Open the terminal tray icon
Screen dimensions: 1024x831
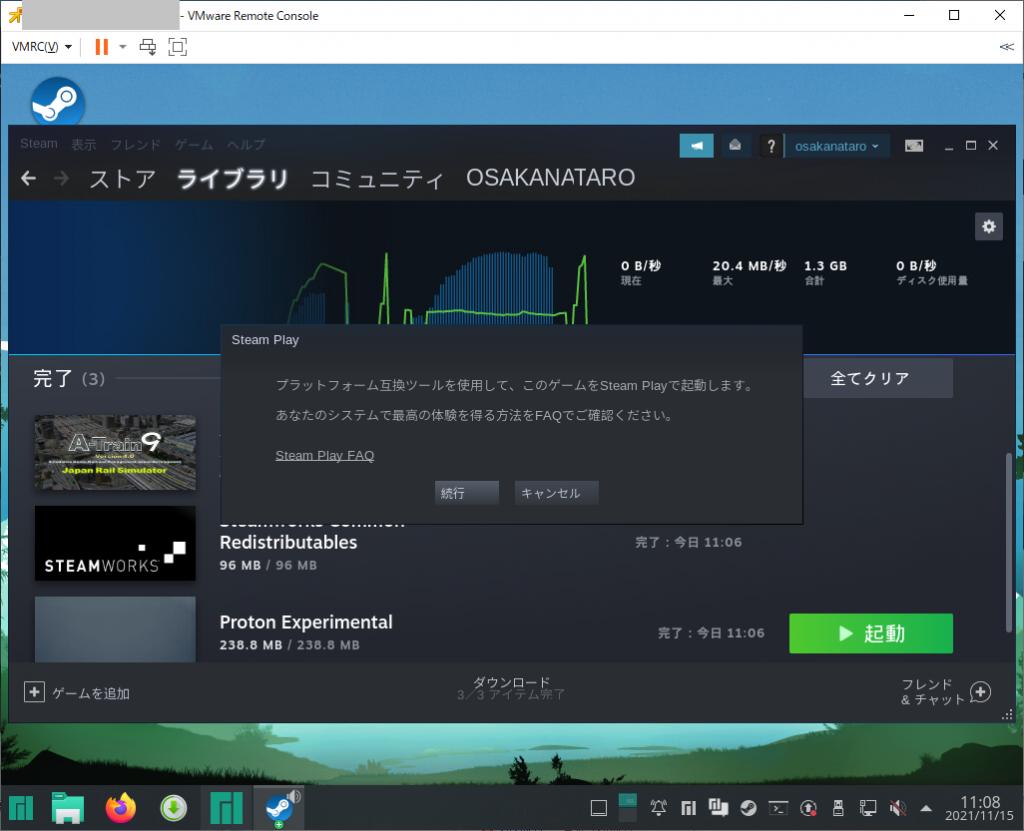coord(778,808)
